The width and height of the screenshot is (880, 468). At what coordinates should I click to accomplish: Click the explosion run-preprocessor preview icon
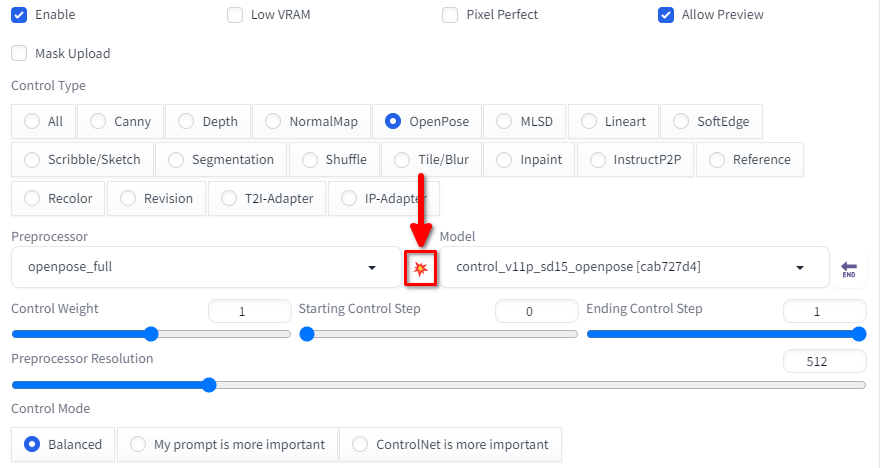tap(420, 268)
